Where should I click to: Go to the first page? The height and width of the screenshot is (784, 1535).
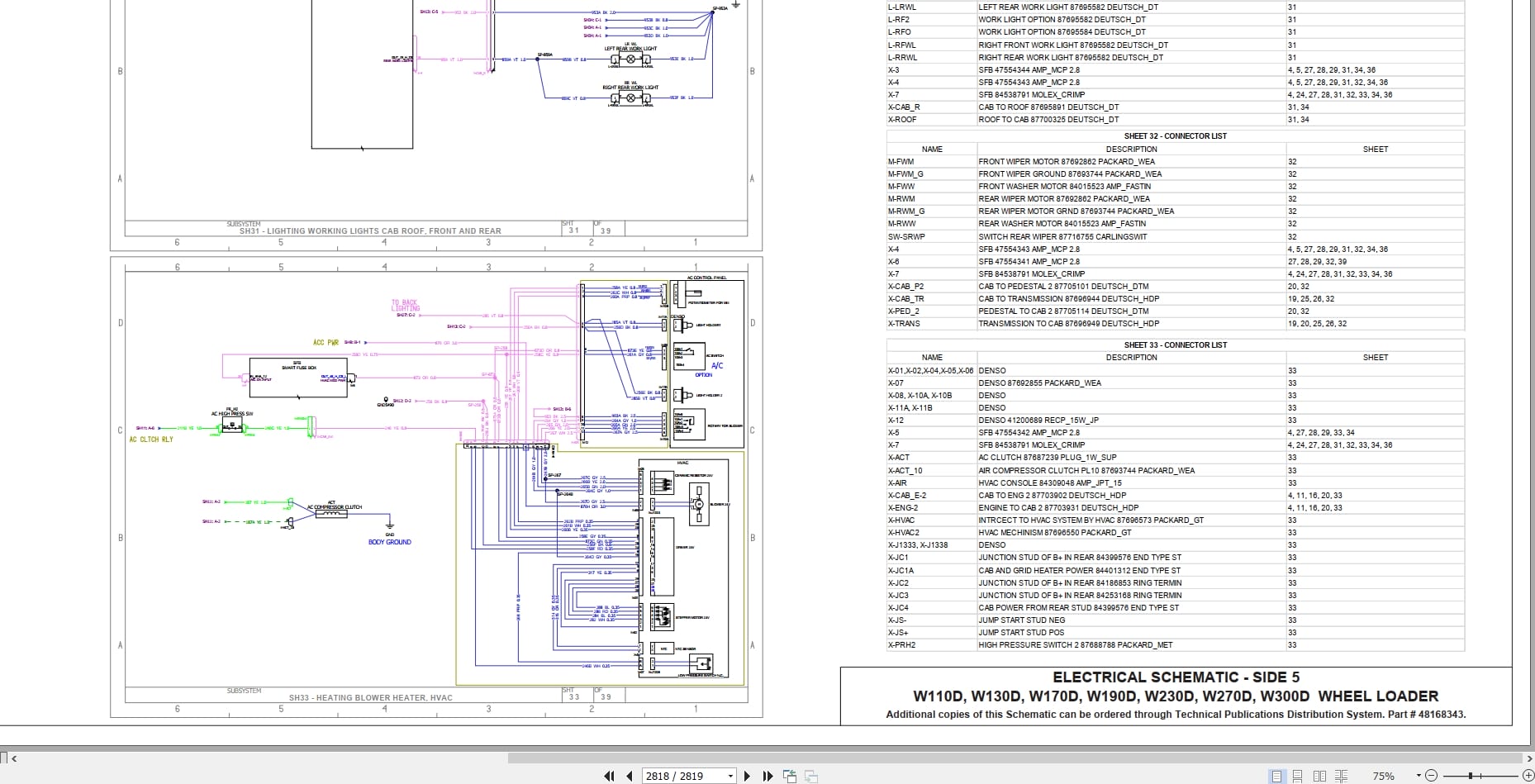[x=609, y=776]
